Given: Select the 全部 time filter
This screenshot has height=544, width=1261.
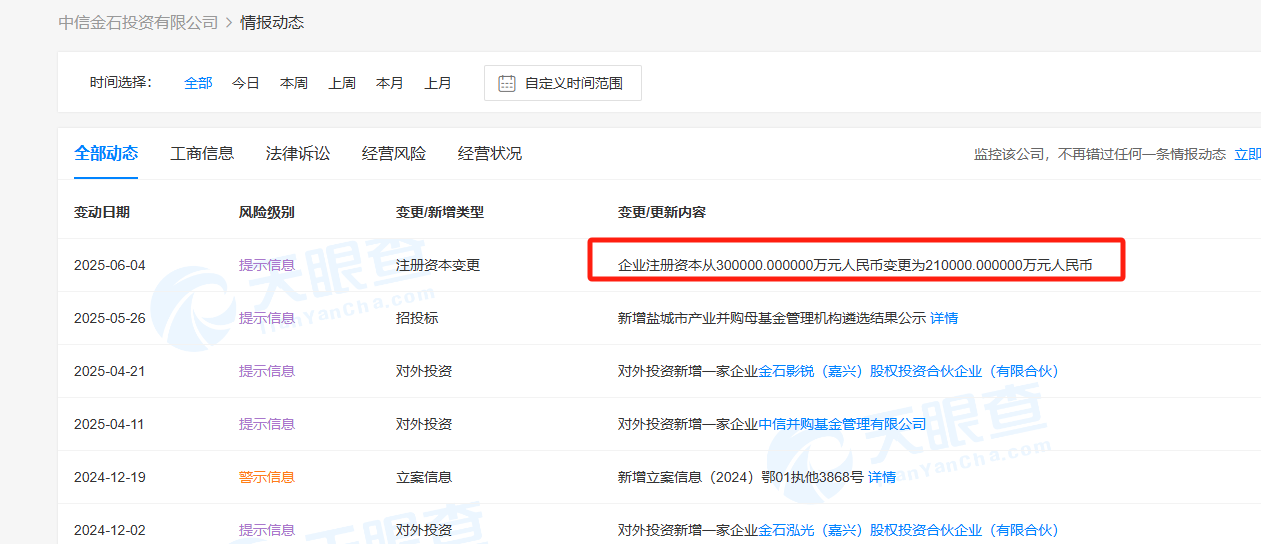Looking at the screenshot, I should [x=198, y=83].
